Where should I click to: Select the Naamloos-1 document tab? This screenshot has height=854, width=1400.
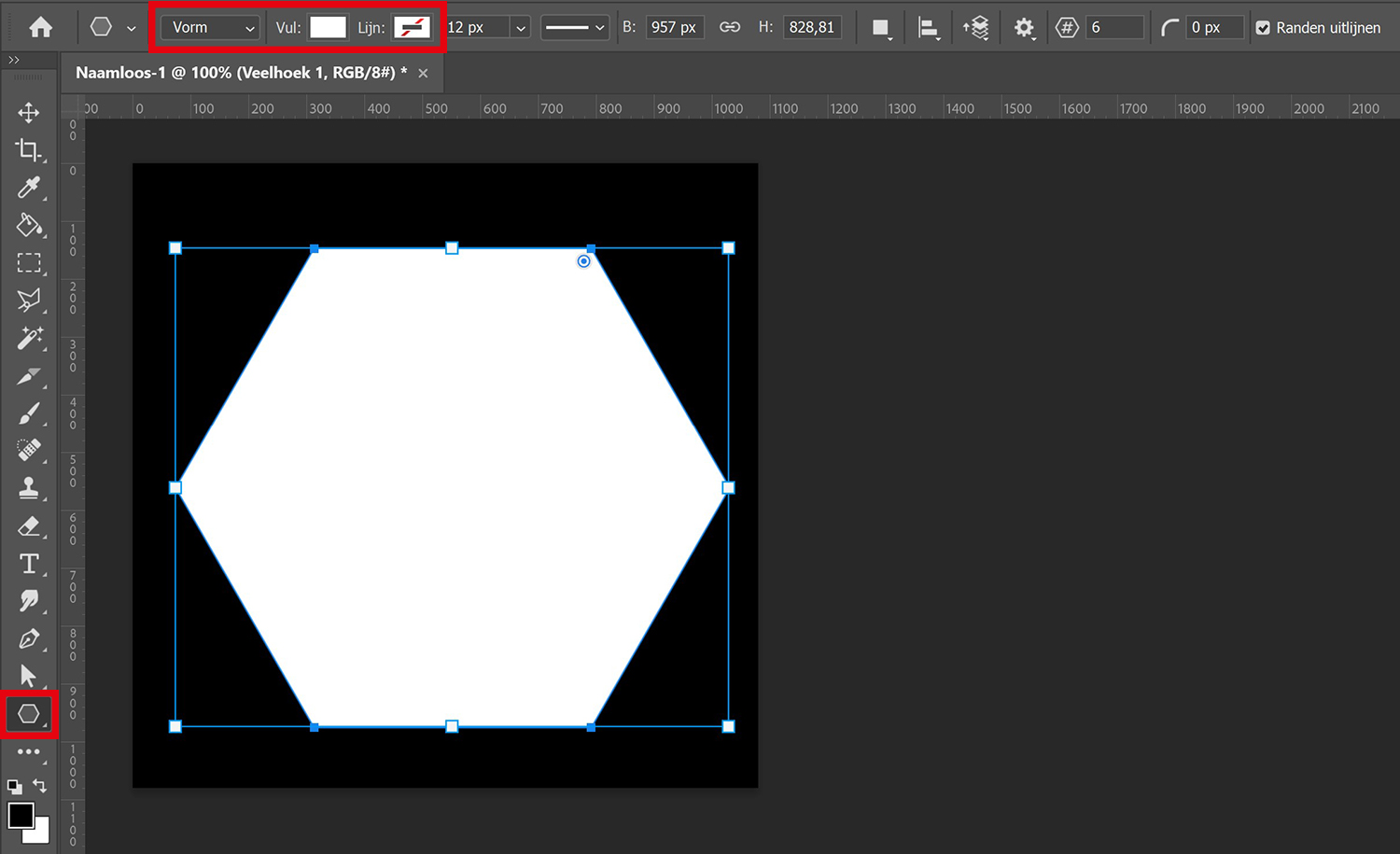tap(241, 73)
